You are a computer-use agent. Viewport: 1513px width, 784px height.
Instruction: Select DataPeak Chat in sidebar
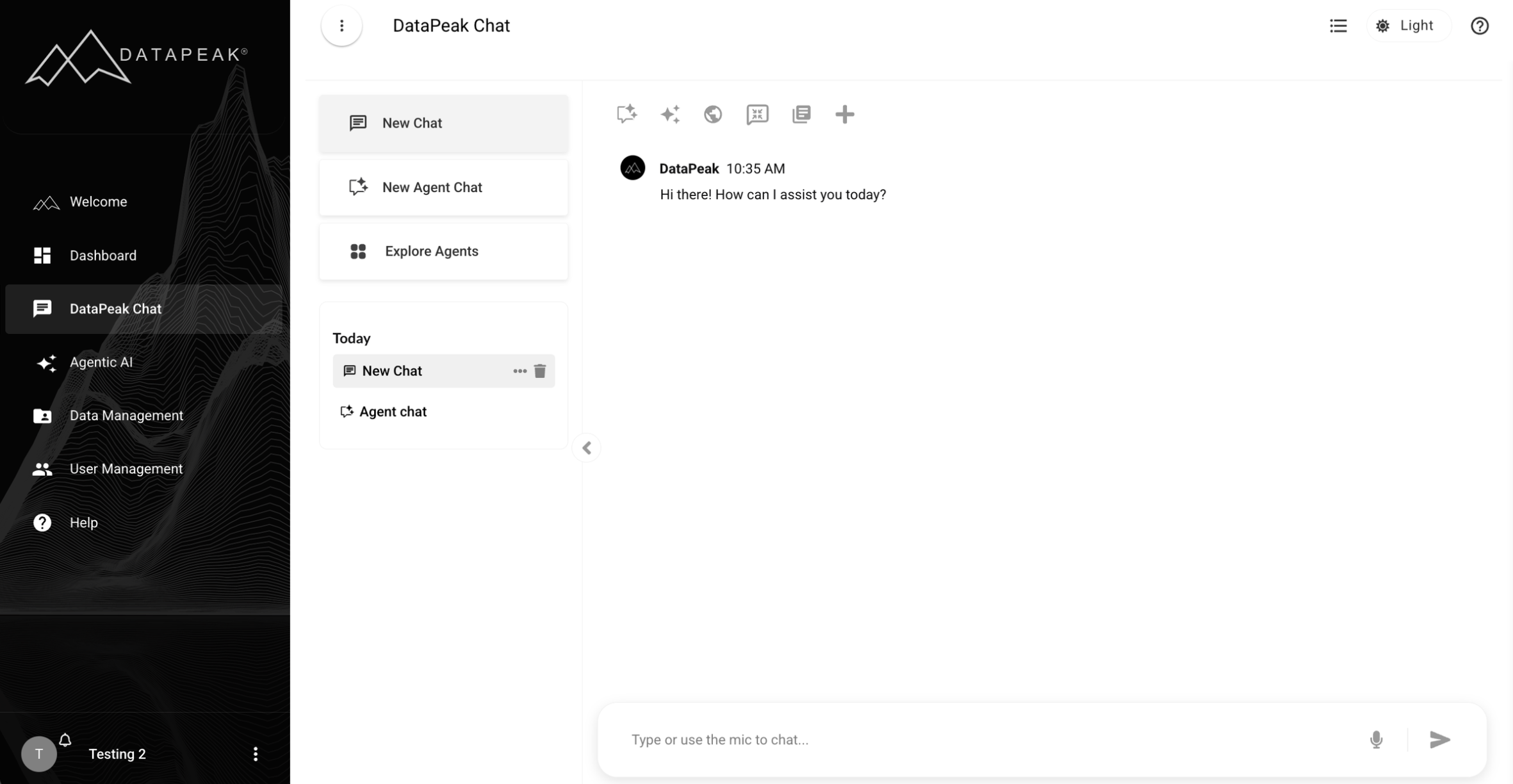(143, 309)
